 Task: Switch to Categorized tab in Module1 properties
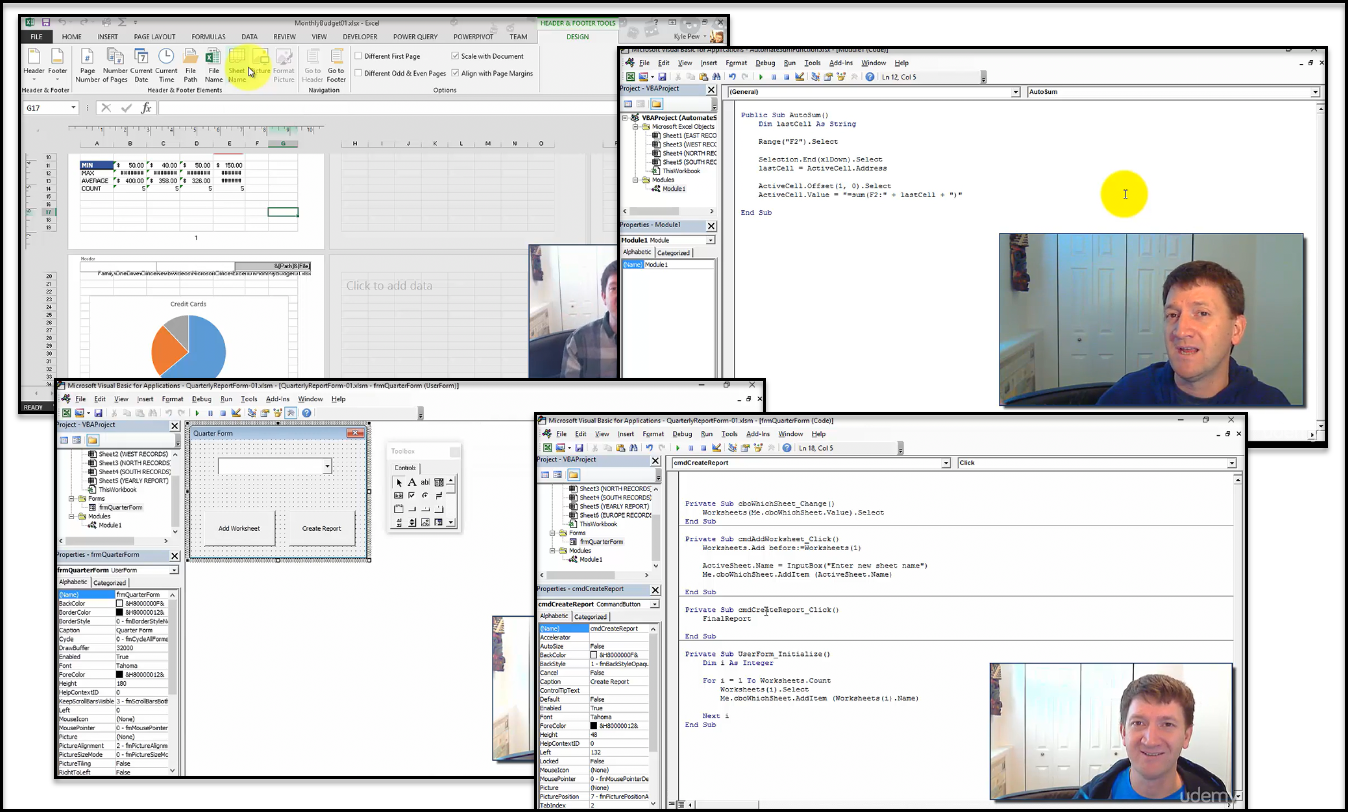click(673, 253)
